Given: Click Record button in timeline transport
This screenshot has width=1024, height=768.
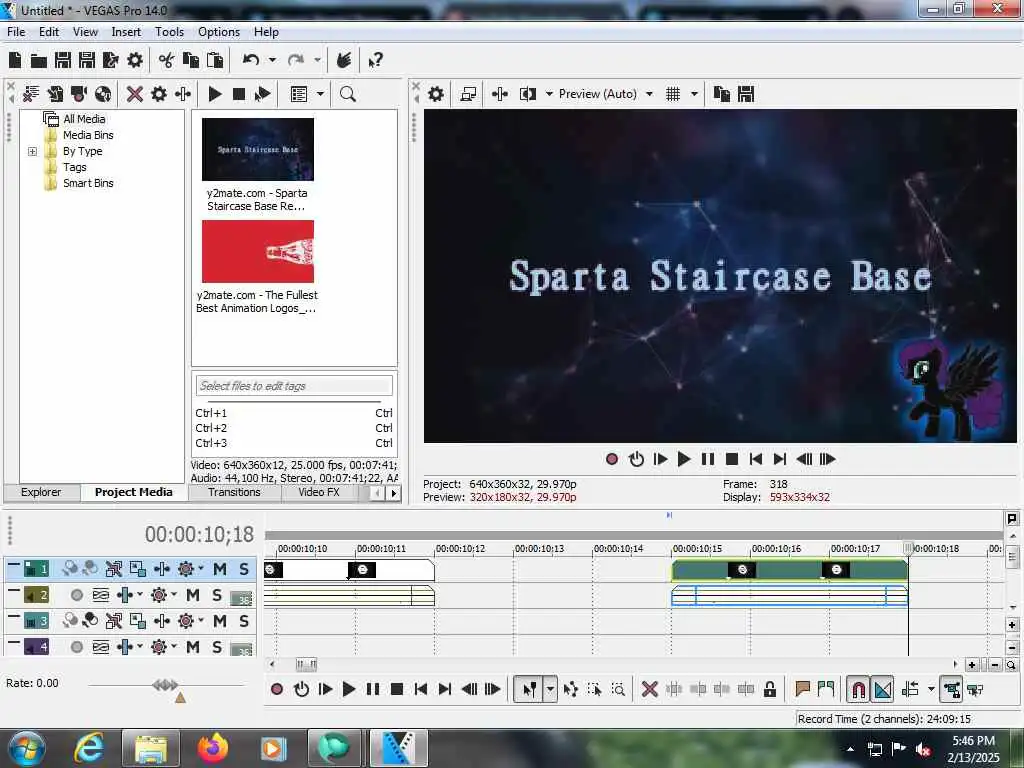Looking at the screenshot, I should (277, 689).
